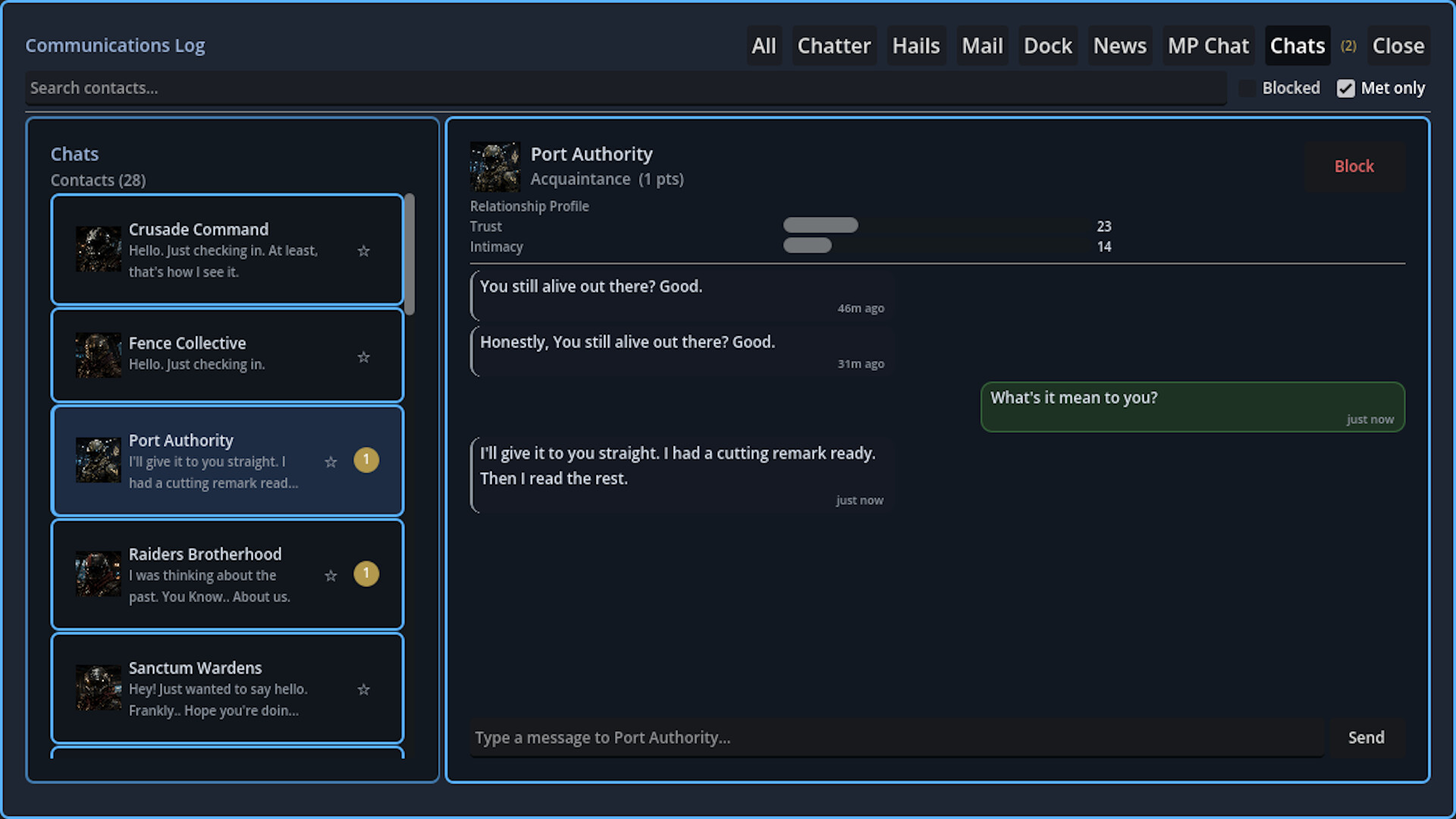
Task: Block the Port Authority contact
Action: pos(1354,166)
